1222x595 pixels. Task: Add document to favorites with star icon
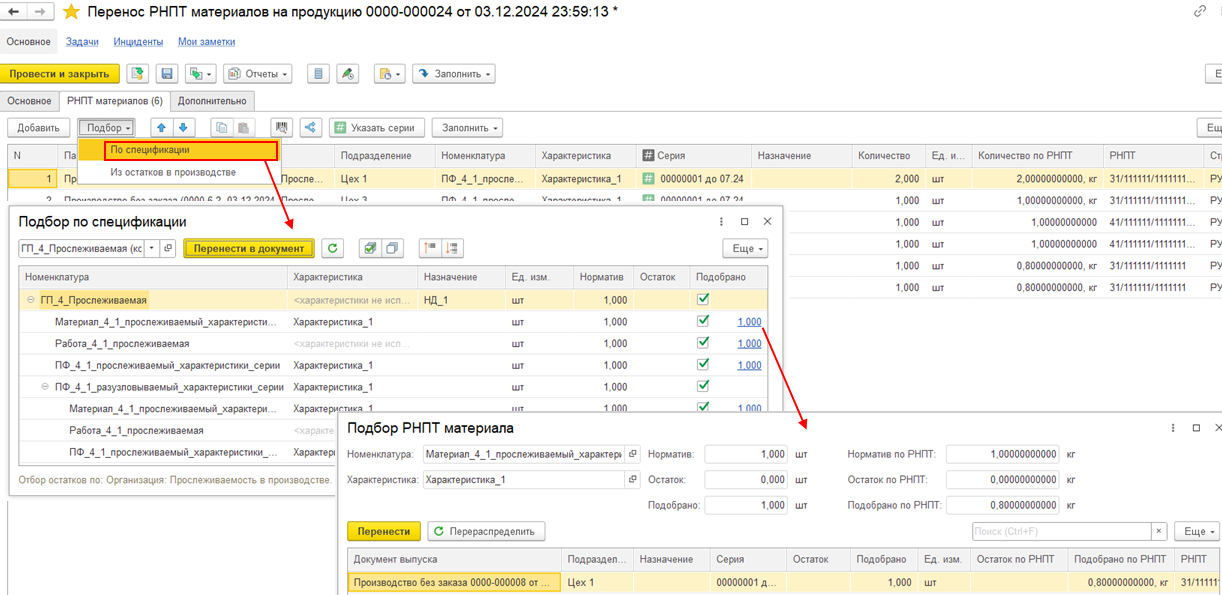tap(70, 12)
